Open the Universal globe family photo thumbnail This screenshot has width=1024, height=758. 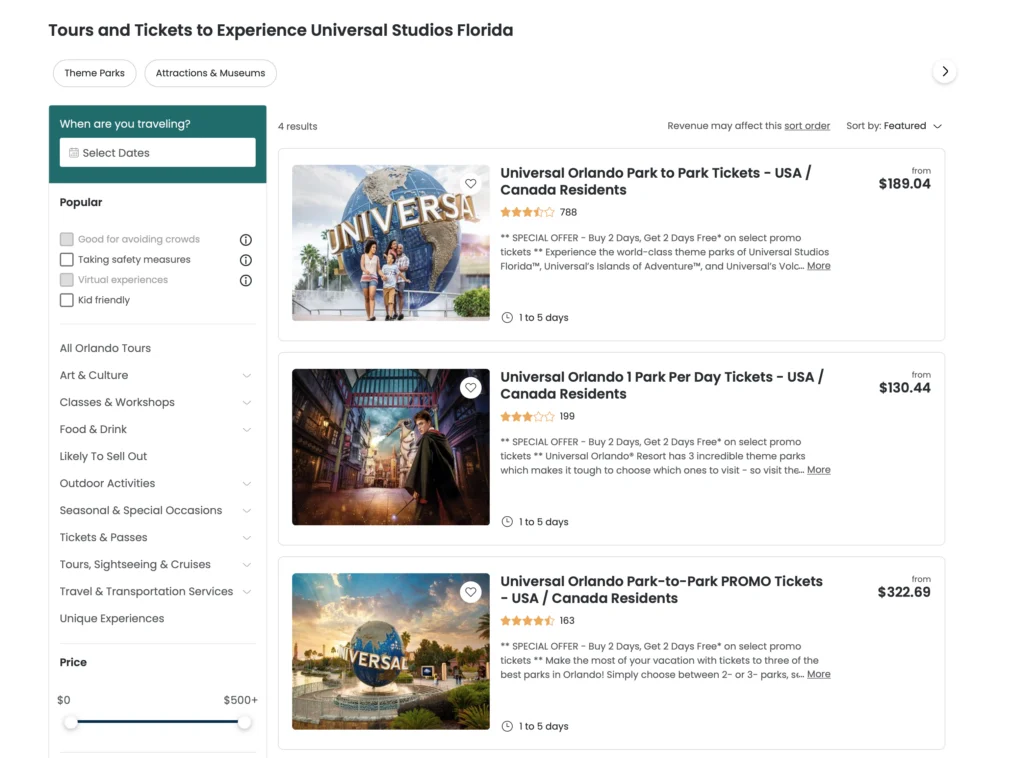pyautogui.click(x=391, y=243)
